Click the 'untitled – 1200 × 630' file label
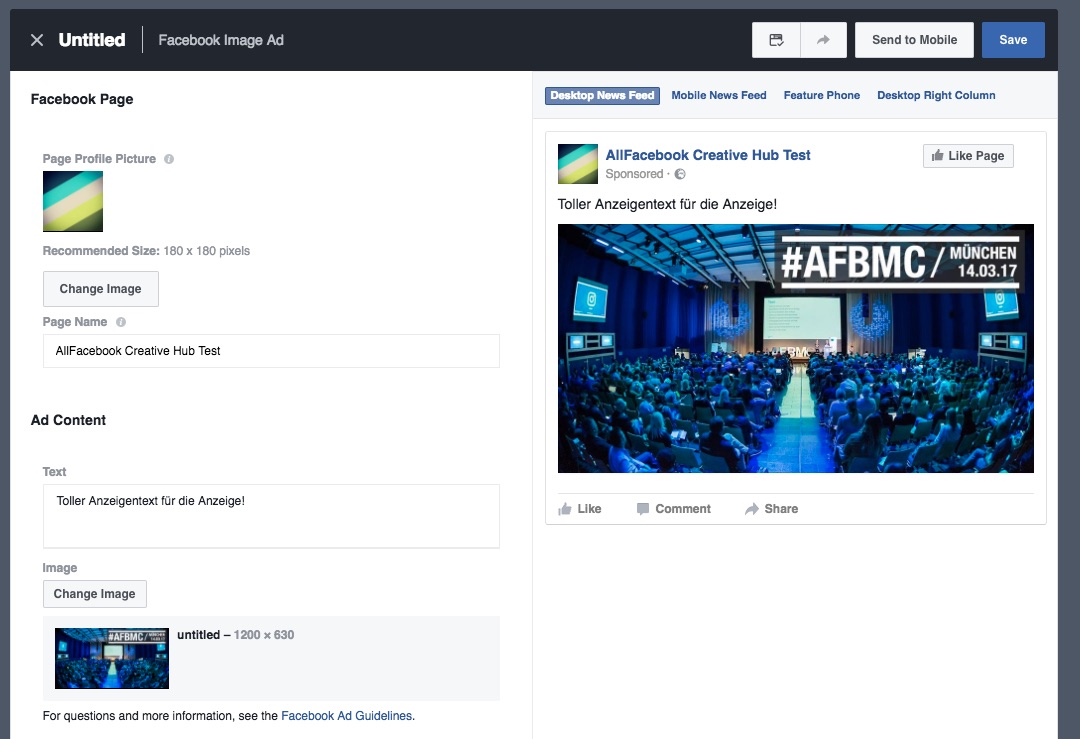This screenshot has height=739, width=1080. pos(236,635)
